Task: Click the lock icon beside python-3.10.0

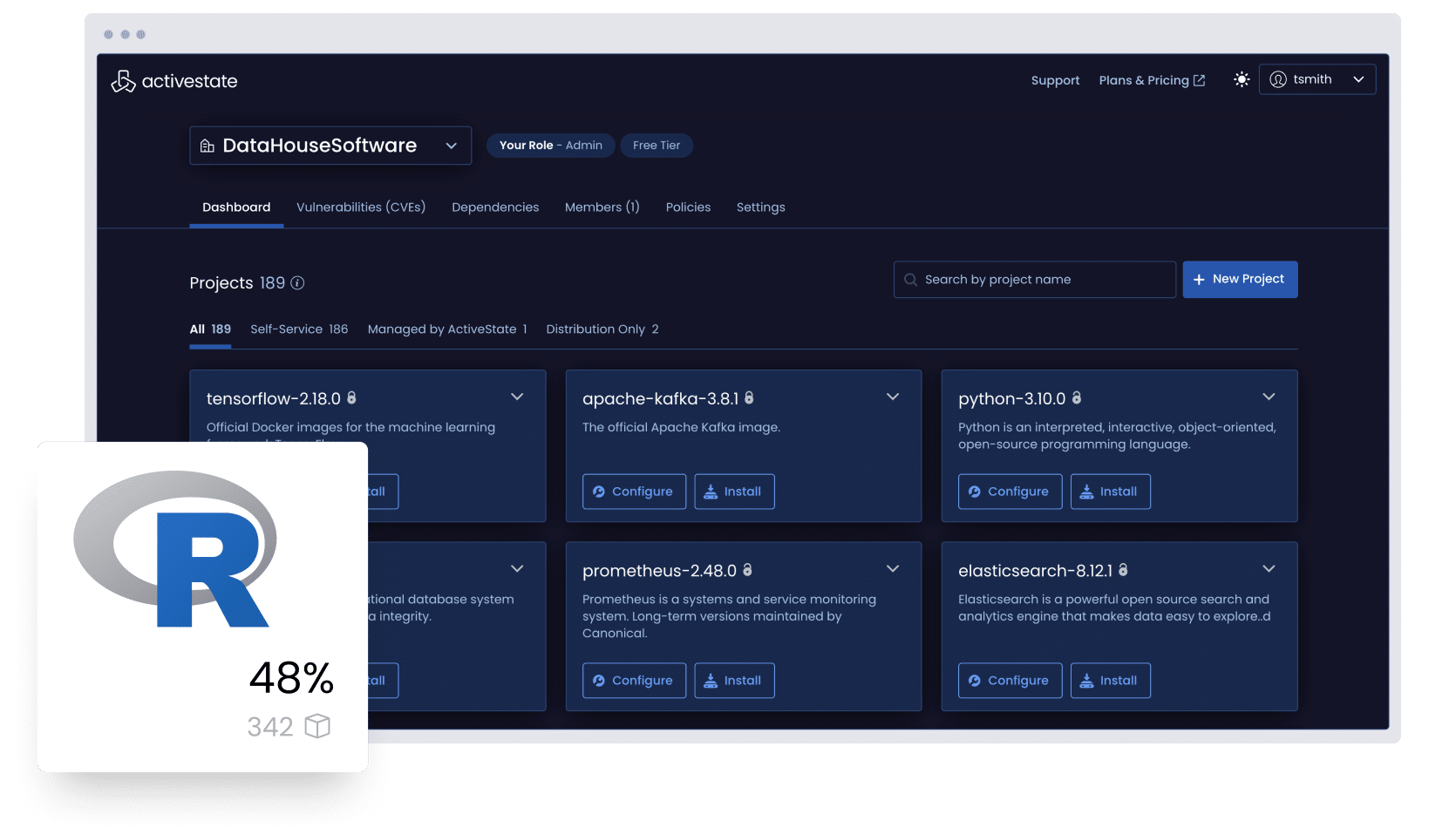Action: pos(1077,398)
